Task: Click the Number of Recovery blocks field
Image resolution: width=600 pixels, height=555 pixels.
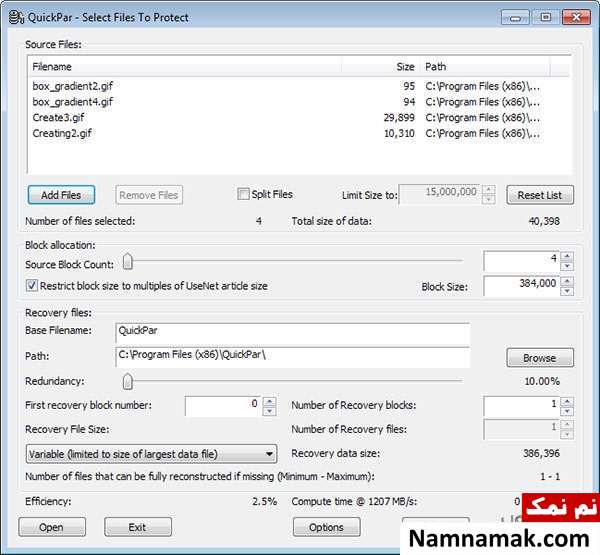Action: [522, 406]
